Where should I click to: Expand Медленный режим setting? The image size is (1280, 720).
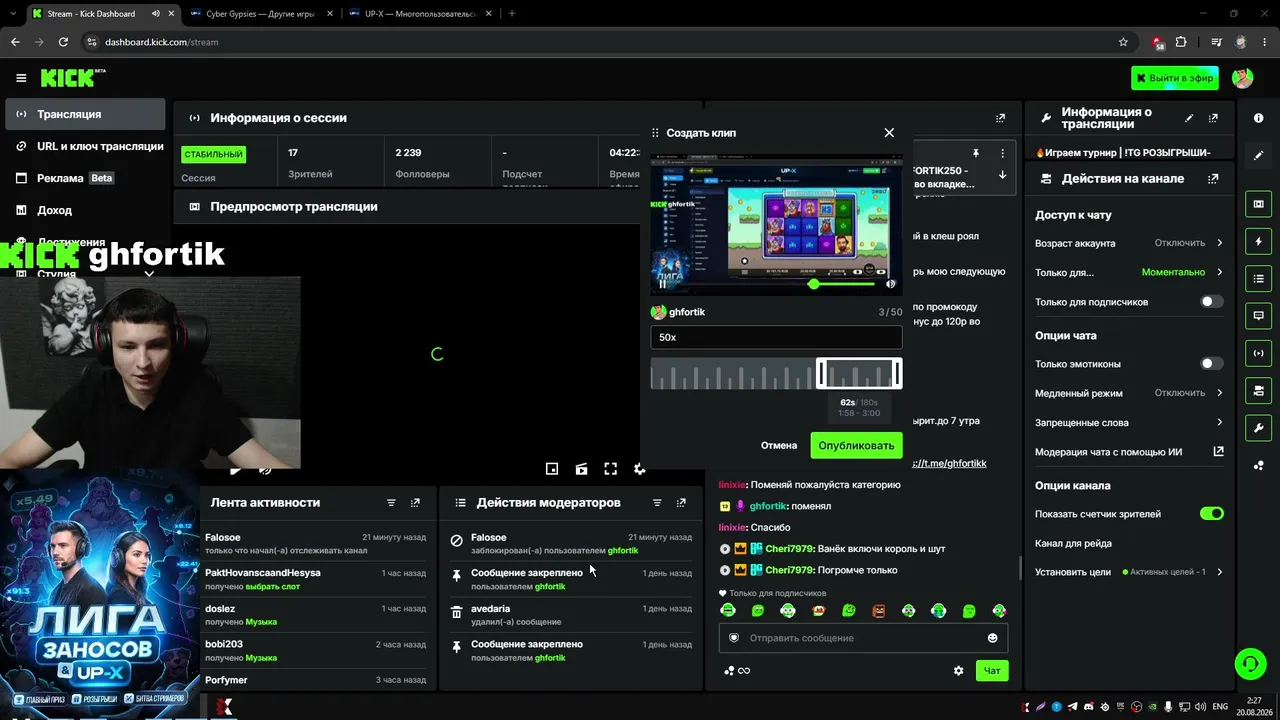(x=1129, y=393)
